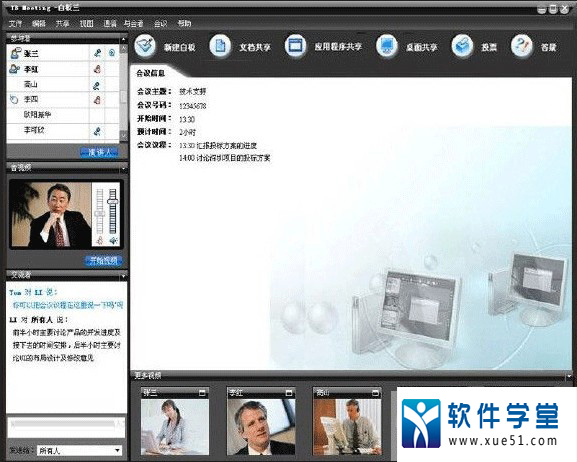Click the 答疑 Q&A icon
This screenshot has width=577, height=462.
pyautogui.click(x=521, y=46)
